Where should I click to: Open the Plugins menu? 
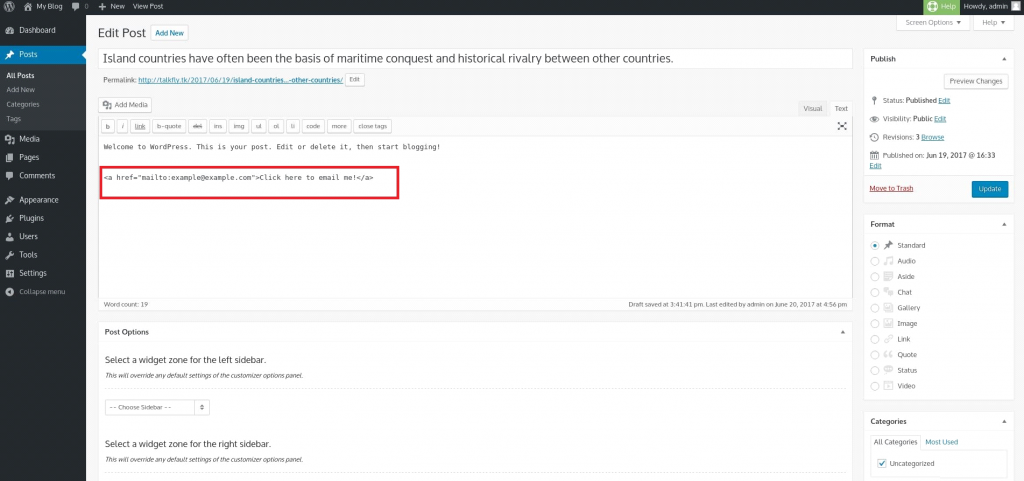pyautogui.click(x=31, y=218)
